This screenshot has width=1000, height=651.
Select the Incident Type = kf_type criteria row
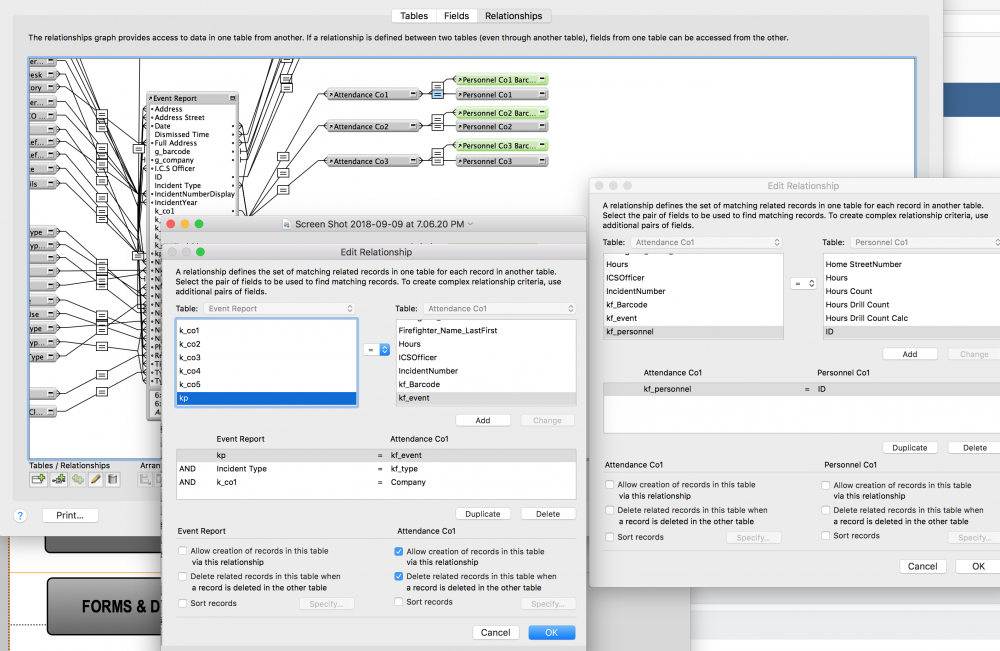376,469
